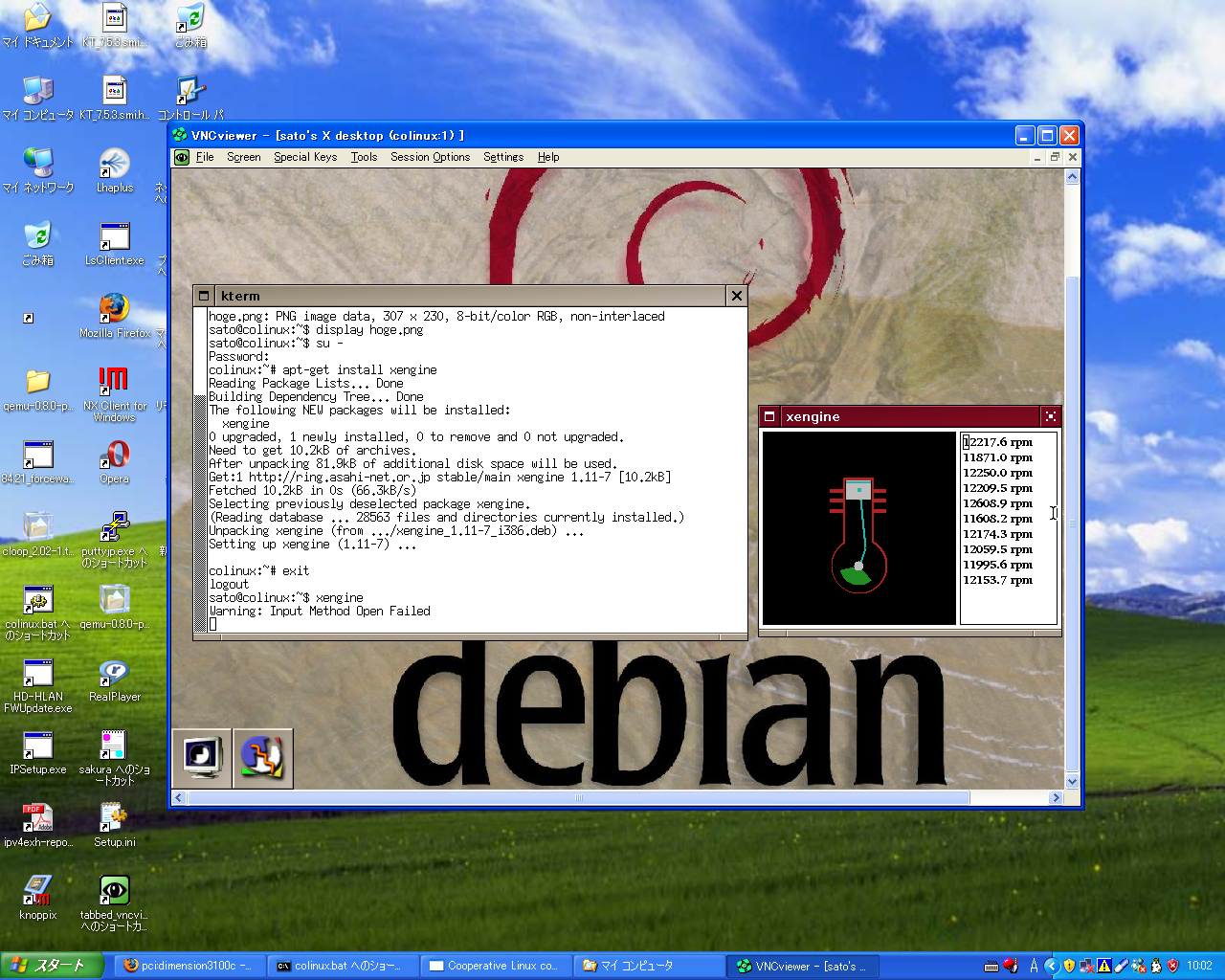Switch to マイ コンピュータ taskbar button
1225x980 pixels.
coord(648,966)
